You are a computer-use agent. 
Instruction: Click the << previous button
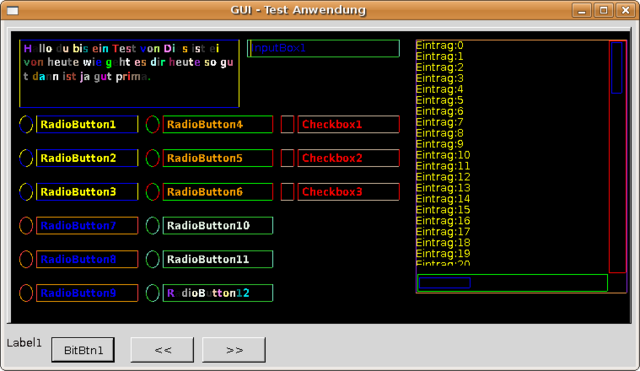point(162,350)
